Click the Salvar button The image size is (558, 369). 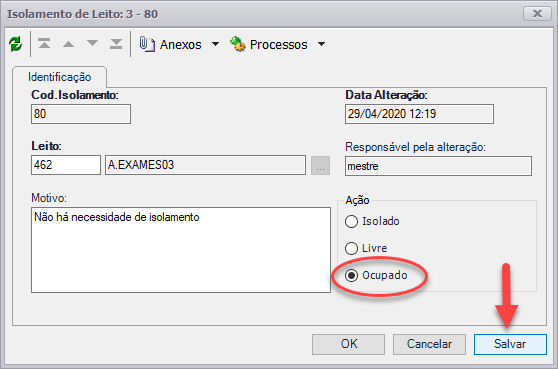[x=510, y=344]
